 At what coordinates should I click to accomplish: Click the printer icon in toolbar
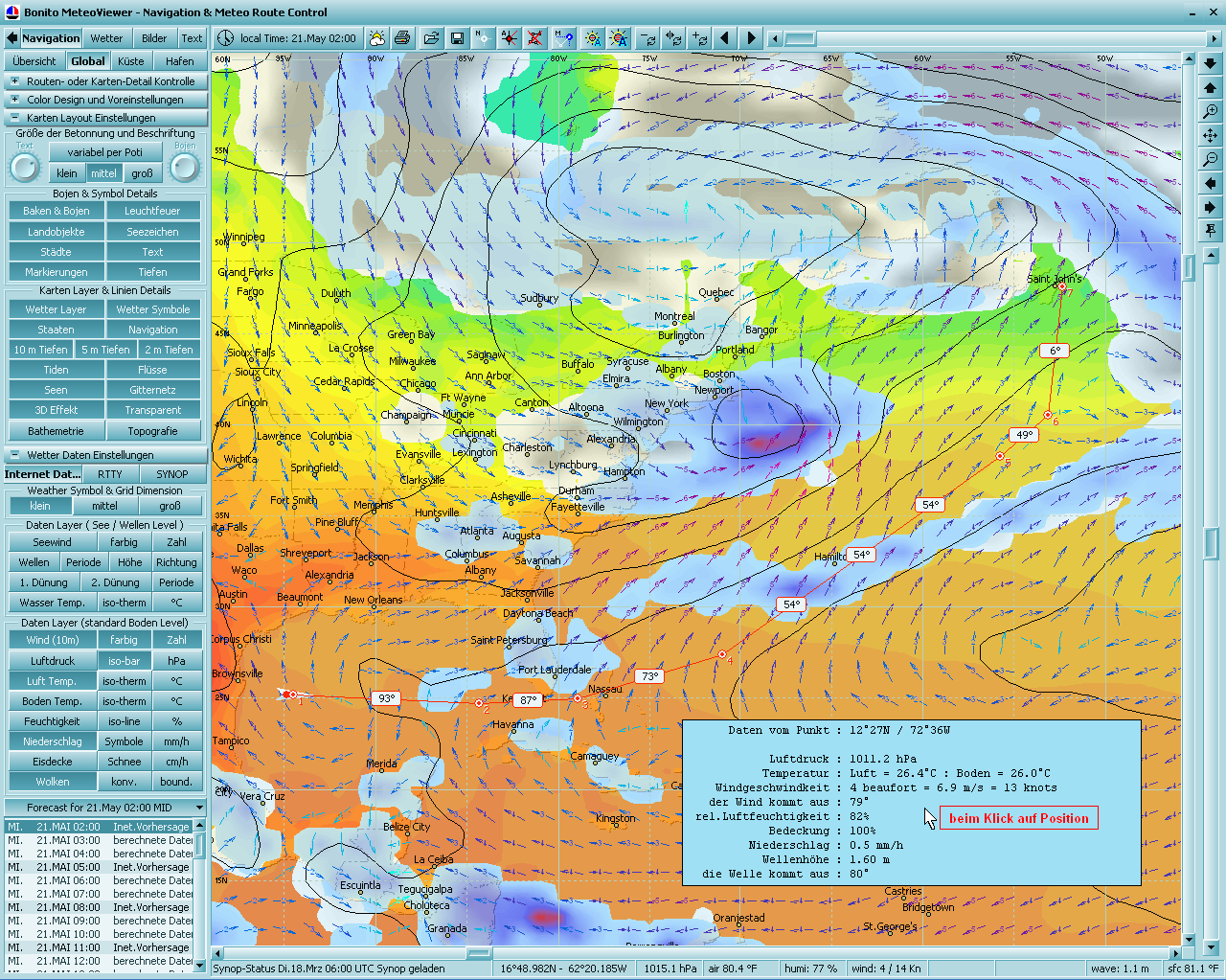click(x=402, y=38)
